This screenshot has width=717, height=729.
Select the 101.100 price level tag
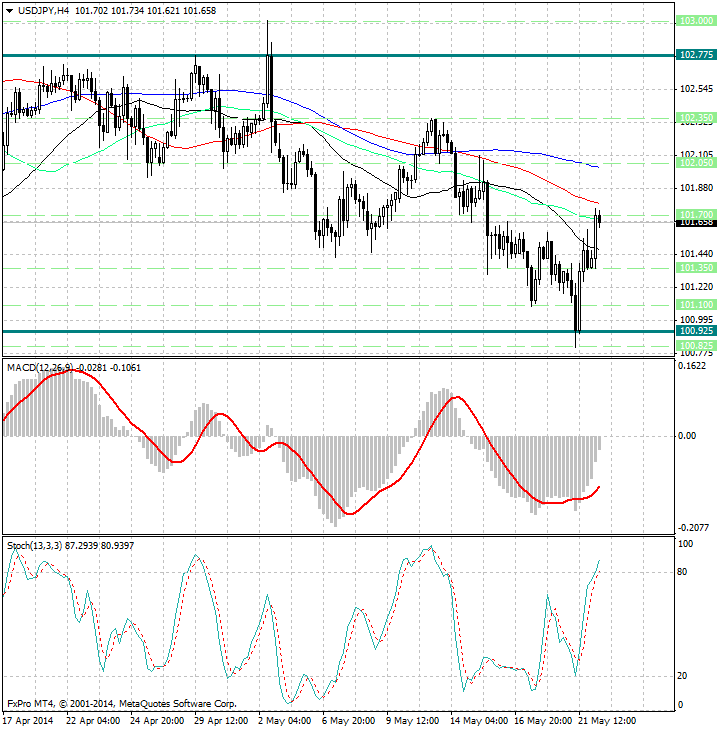point(694,304)
